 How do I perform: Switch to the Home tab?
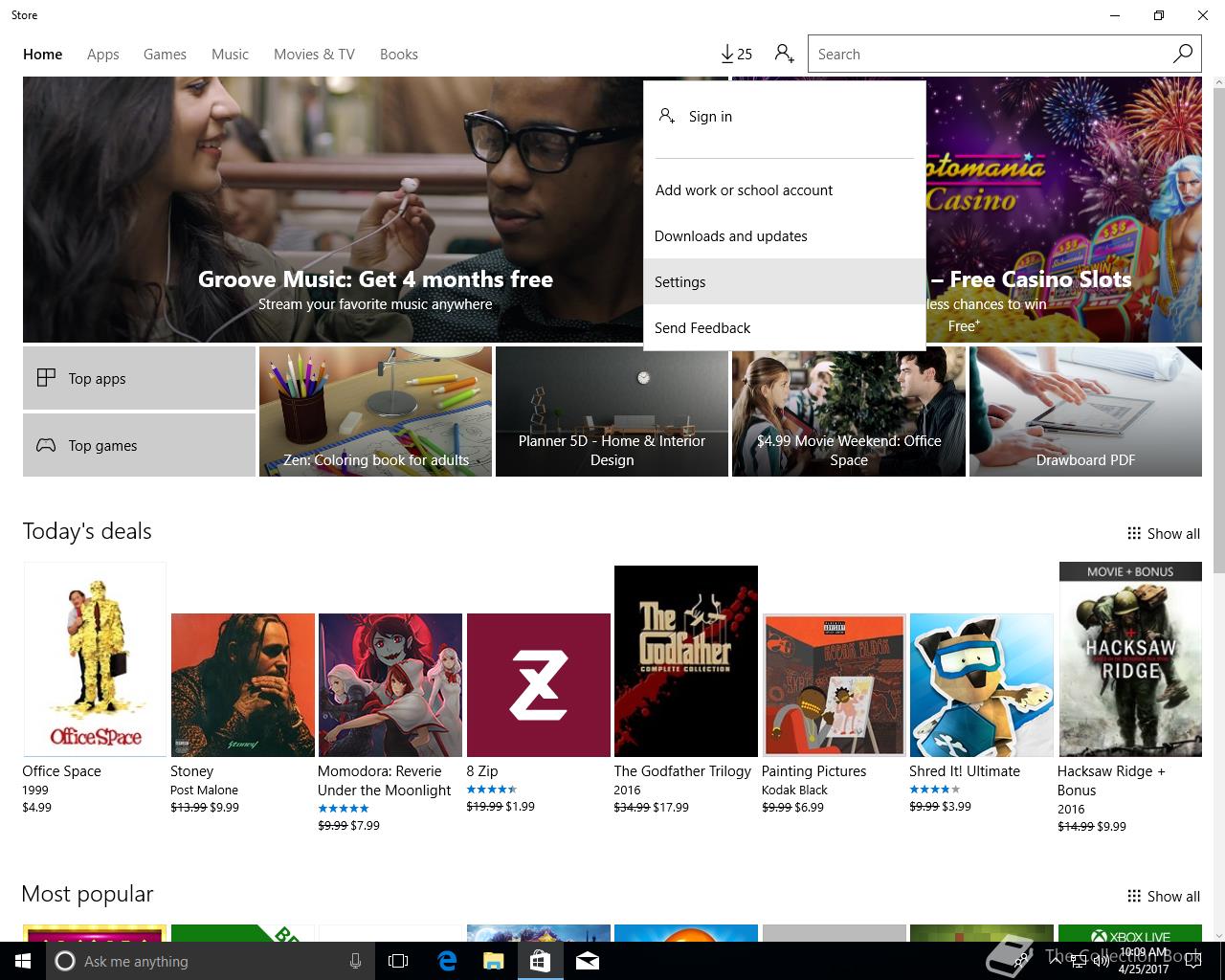42,55
